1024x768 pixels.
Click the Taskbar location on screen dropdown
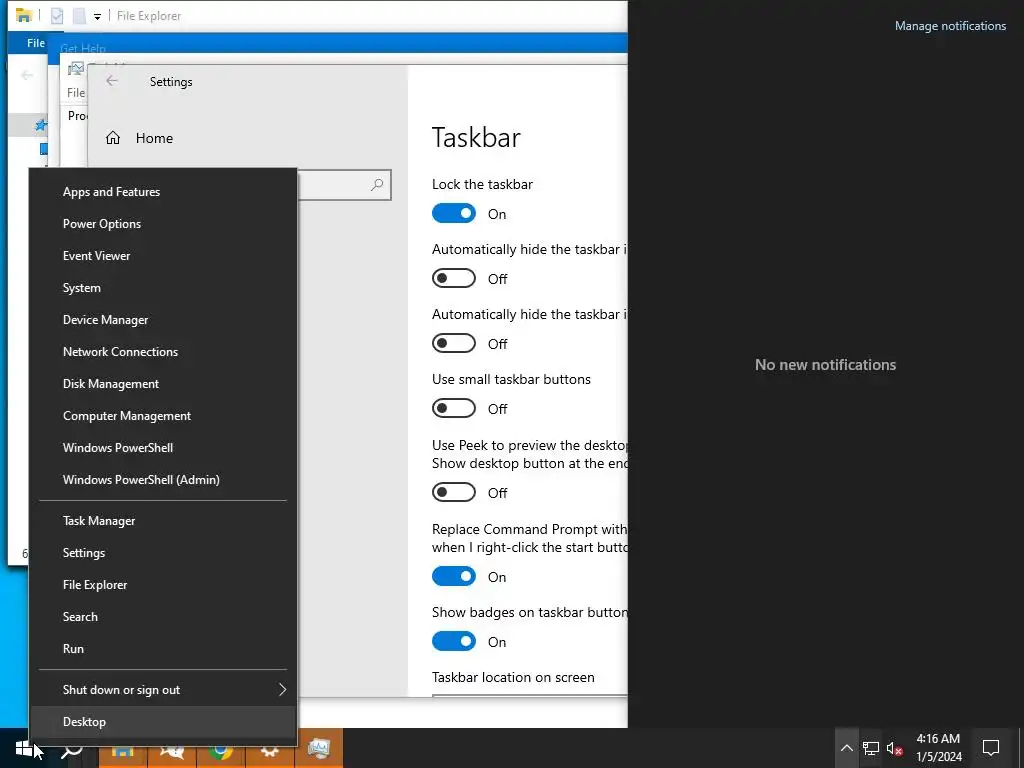coord(530,696)
